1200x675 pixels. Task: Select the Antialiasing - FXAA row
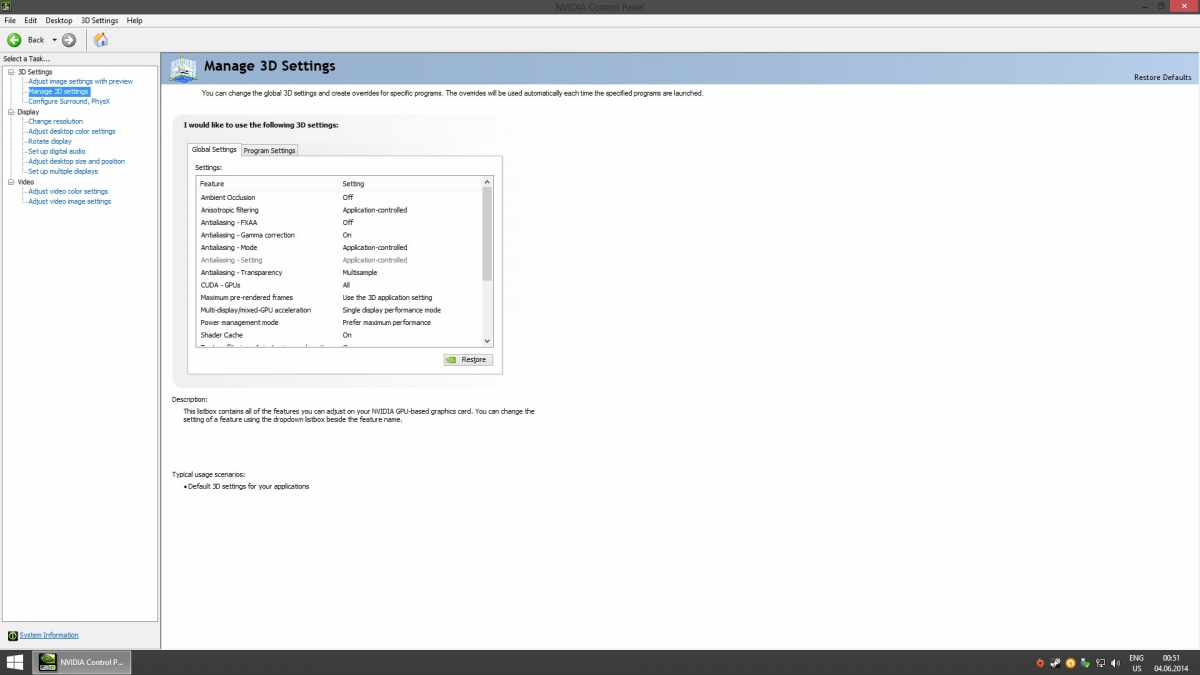point(340,222)
